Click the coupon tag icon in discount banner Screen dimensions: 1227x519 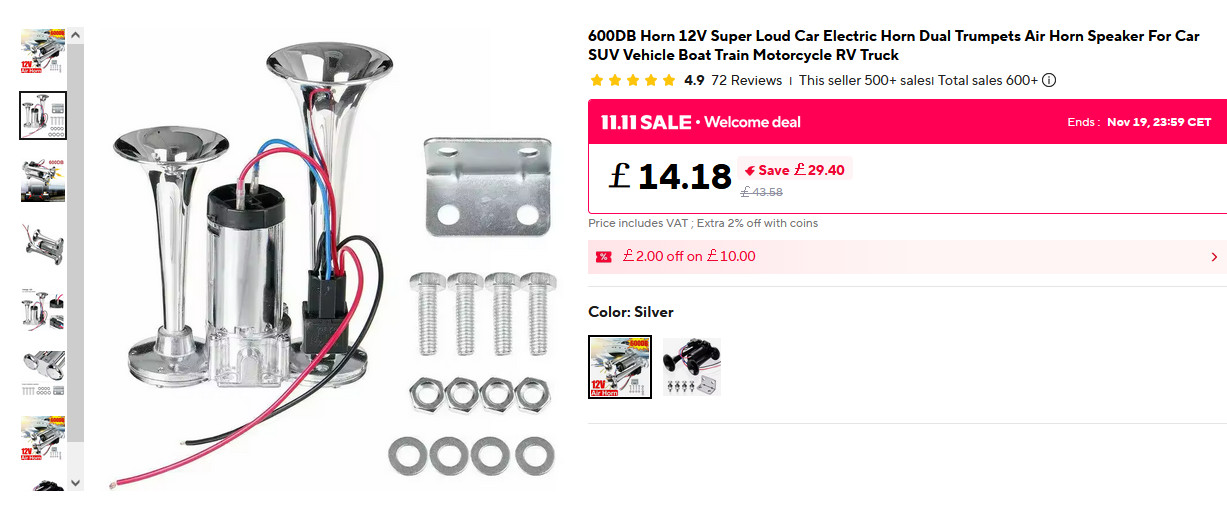[x=603, y=257]
